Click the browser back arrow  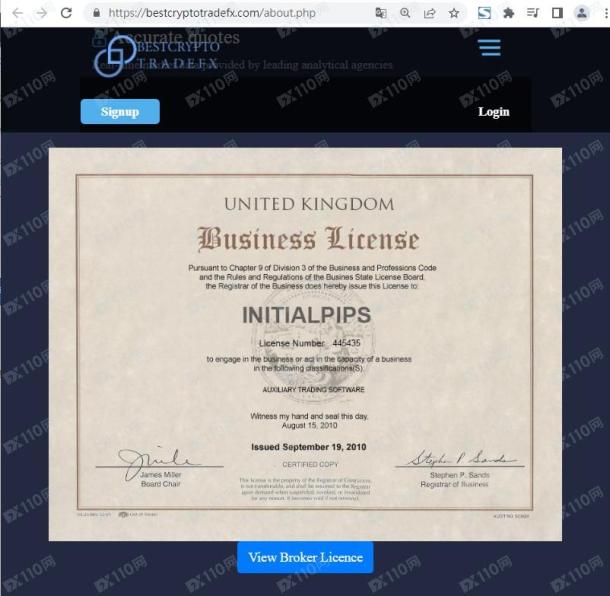point(18,13)
